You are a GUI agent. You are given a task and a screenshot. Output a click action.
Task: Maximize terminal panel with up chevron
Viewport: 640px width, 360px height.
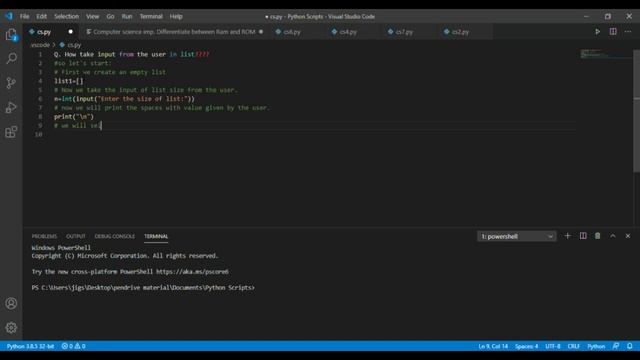point(613,236)
